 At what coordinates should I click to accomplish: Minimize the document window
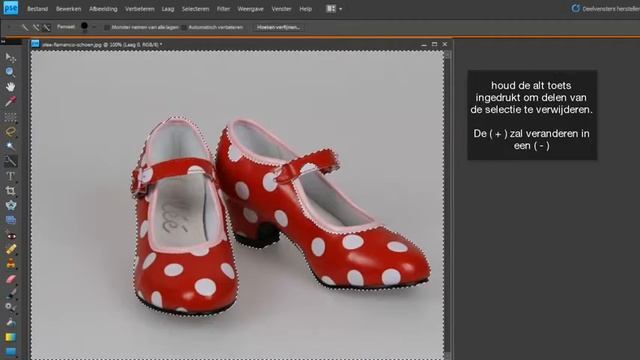point(424,44)
